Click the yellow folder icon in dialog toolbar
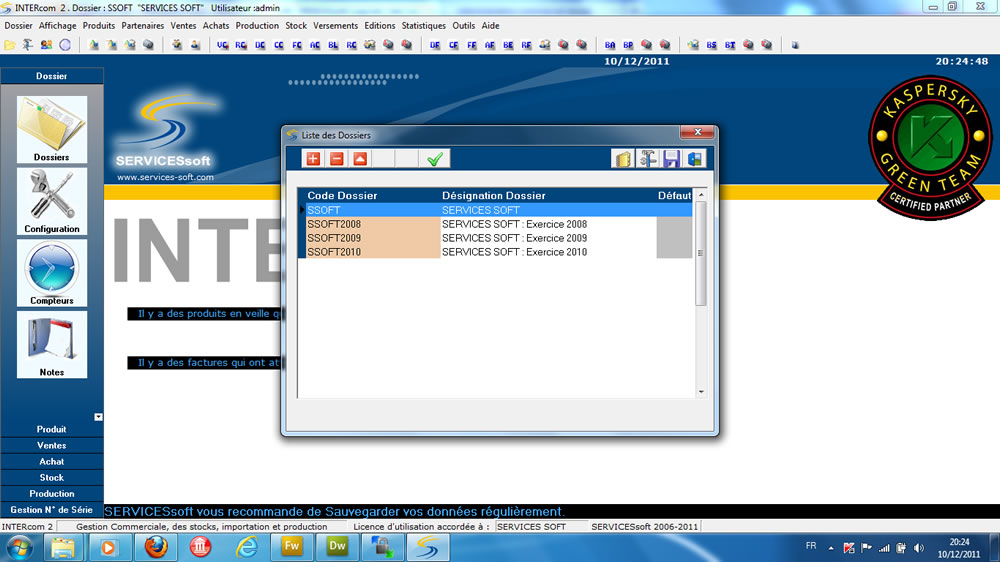1000x562 pixels. (x=623, y=159)
